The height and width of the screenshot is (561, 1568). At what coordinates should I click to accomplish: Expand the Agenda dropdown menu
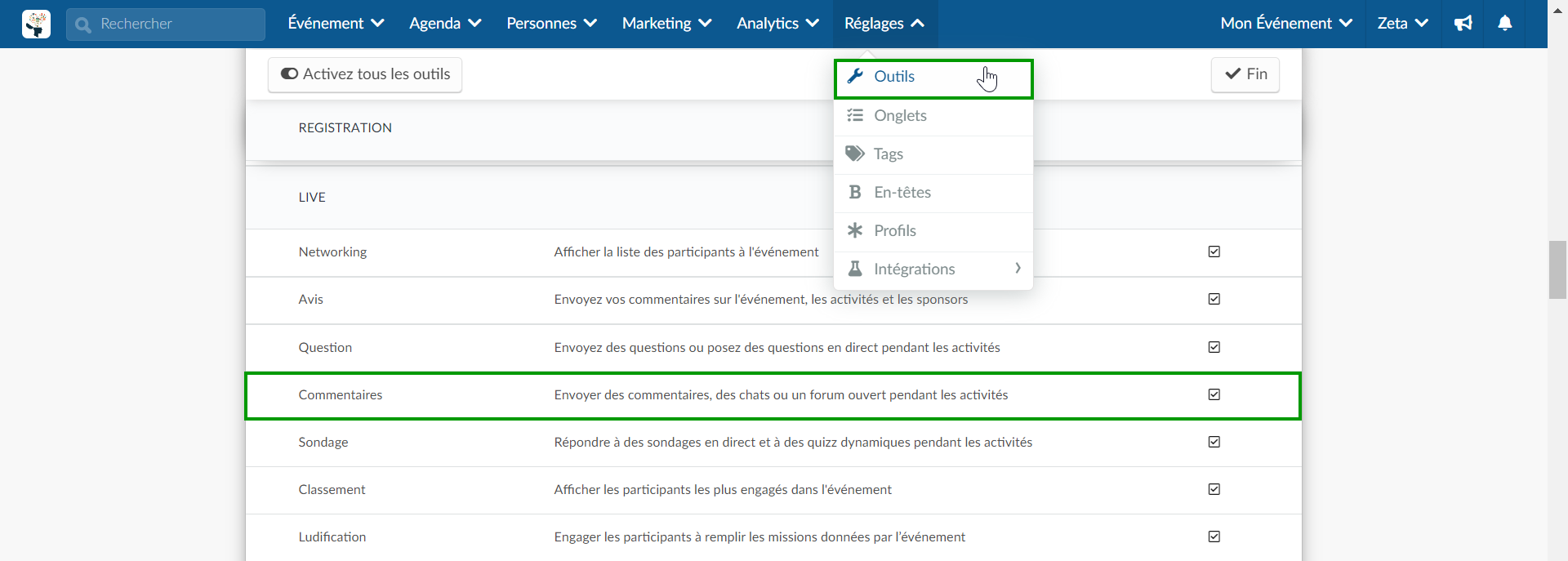[x=445, y=24]
